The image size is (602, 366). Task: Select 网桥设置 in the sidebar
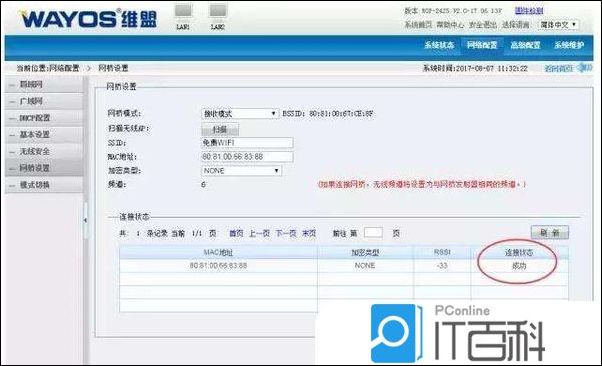pyautogui.click(x=44, y=168)
